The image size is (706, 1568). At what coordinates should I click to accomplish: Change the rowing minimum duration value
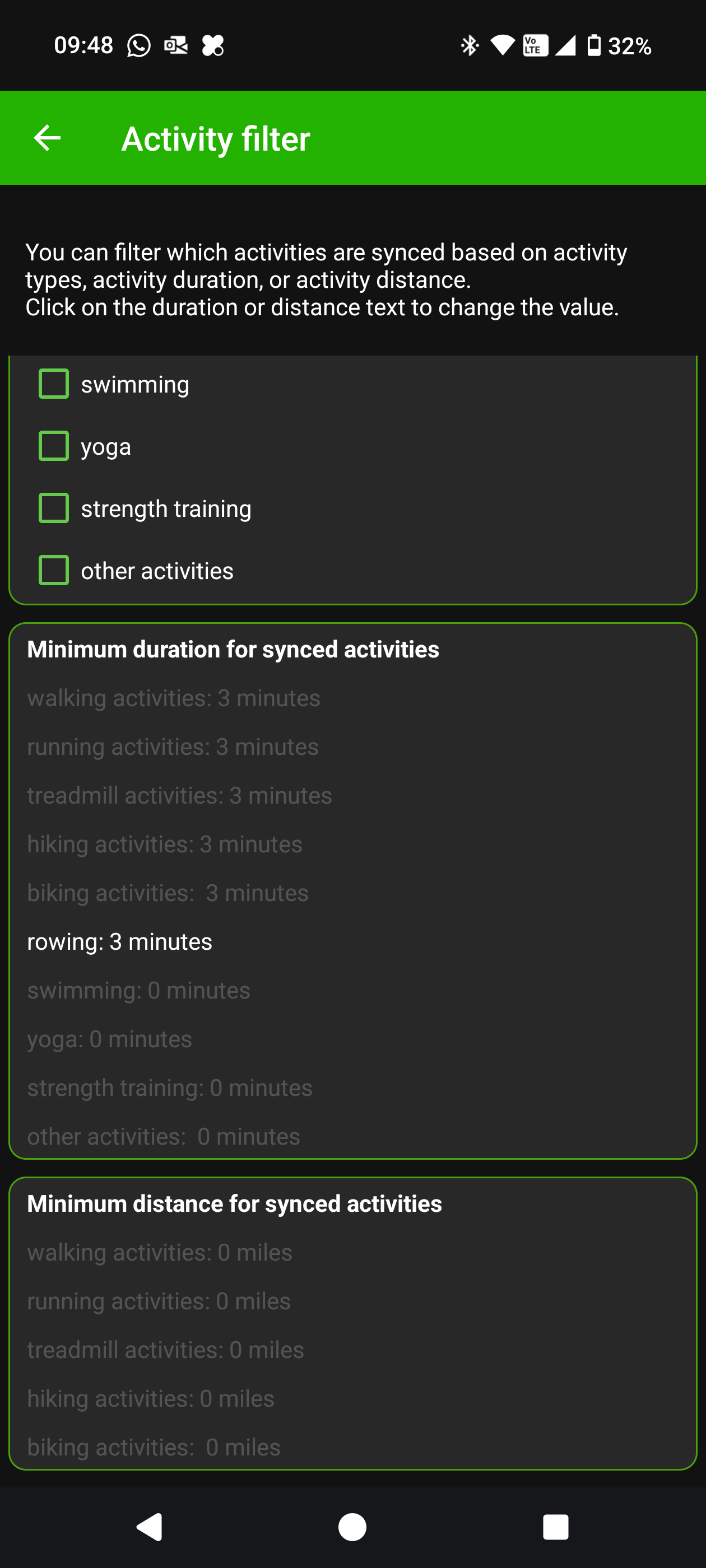[120, 942]
